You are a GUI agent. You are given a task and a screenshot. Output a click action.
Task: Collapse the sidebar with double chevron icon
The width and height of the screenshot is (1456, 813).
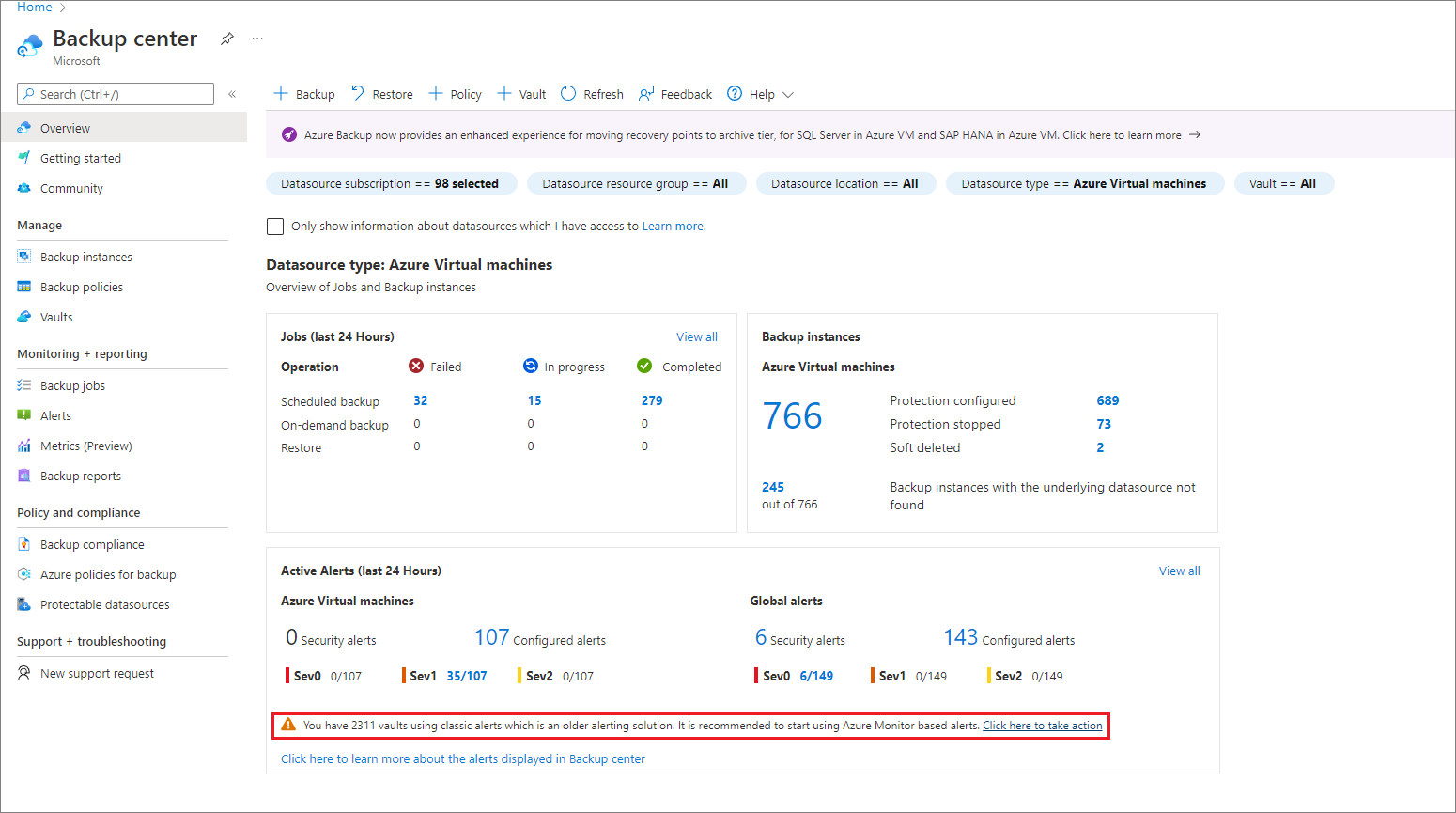point(232,94)
